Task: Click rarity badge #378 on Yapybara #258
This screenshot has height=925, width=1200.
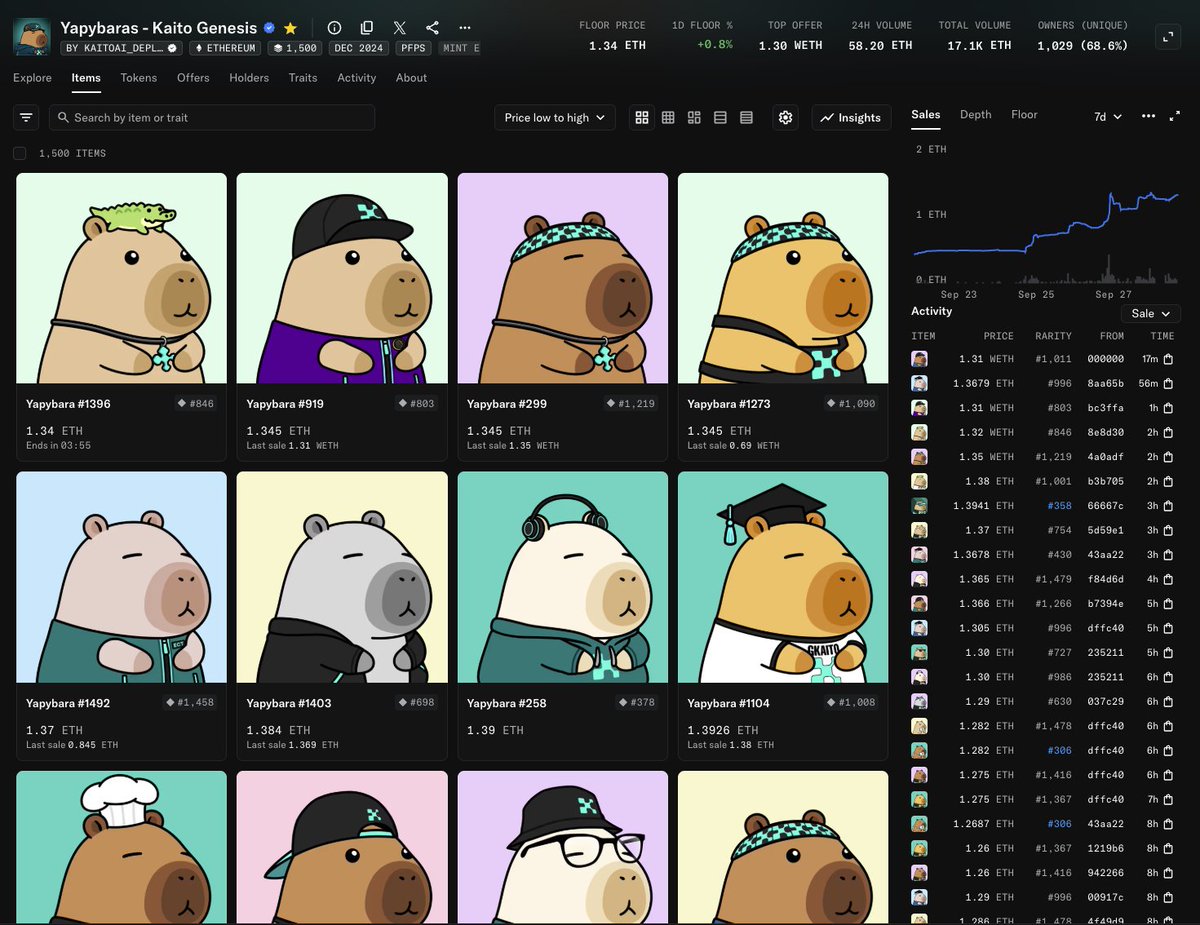Action: tap(636, 702)
